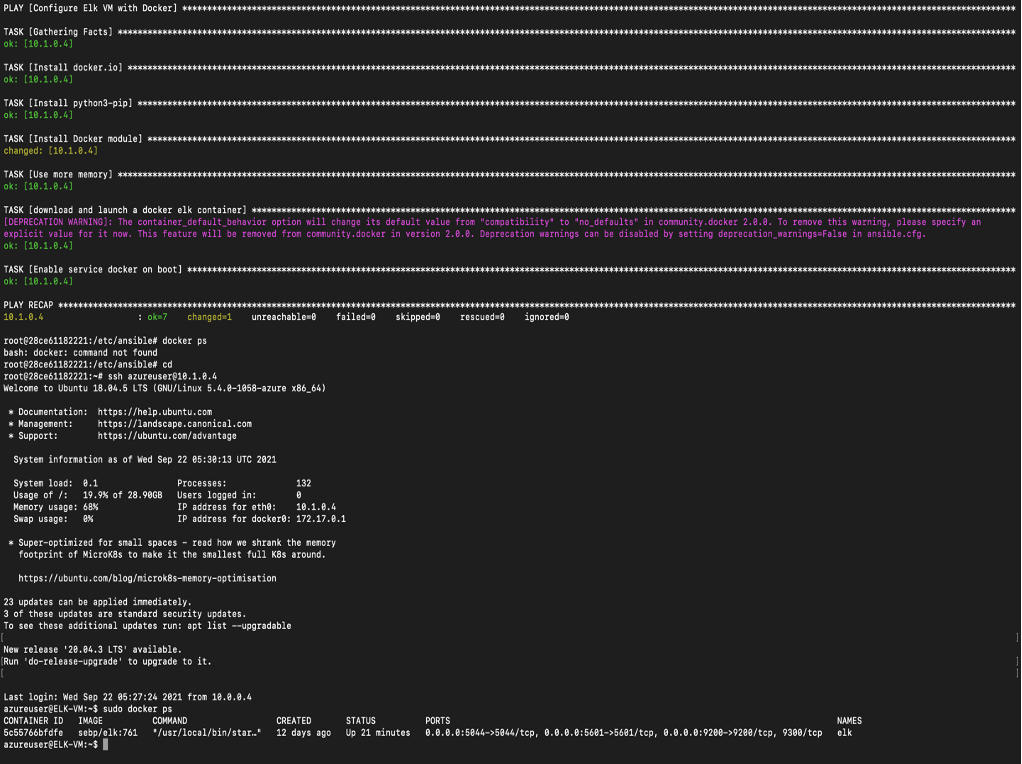The height and width of the screenshot is (764, 1022).
Task: Click 'skipped=0' in the recap
Action: pos(418,317)
